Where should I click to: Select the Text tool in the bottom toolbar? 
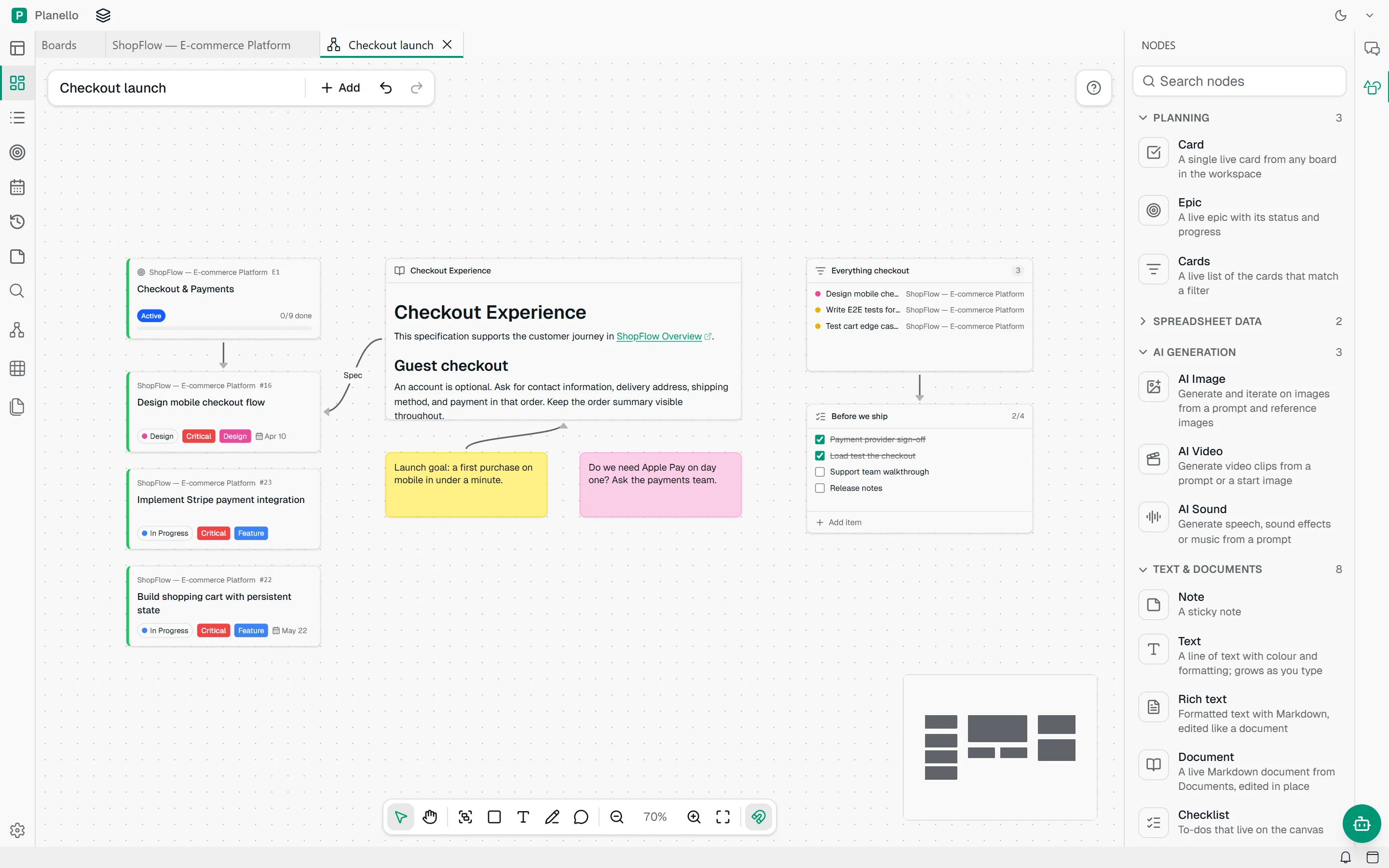coord(523,817)
